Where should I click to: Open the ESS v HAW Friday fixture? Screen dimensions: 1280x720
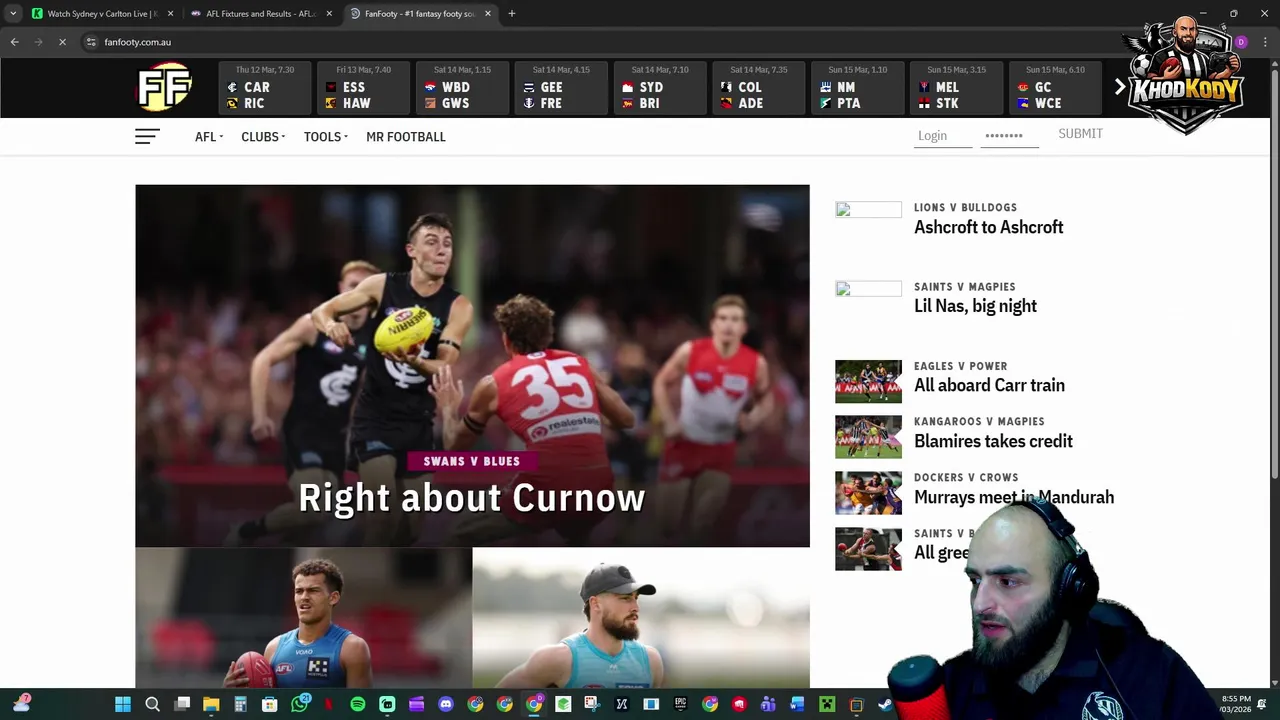pyautogui.click(x=363, y=88)
